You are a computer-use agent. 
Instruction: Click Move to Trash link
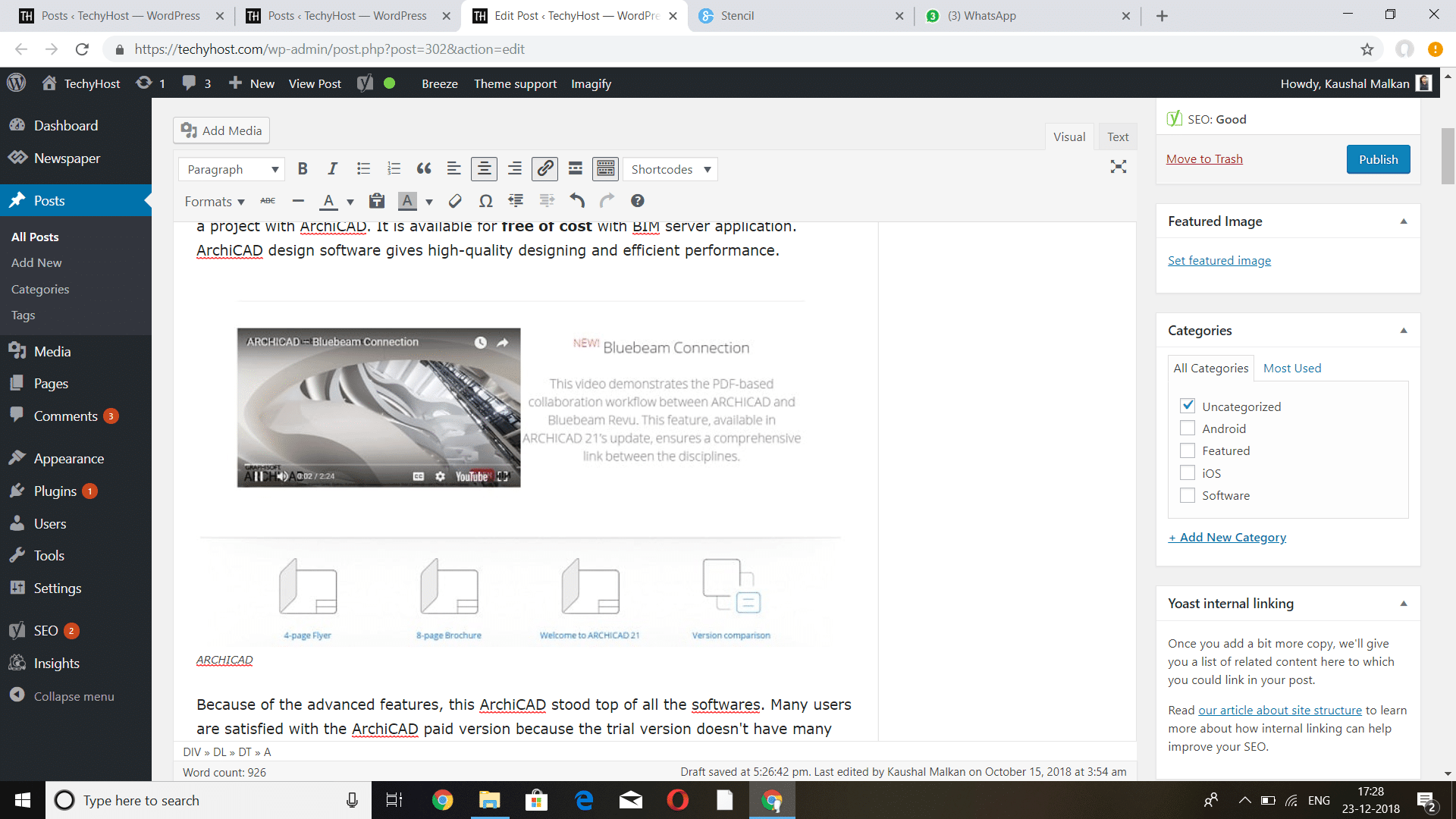pos(1204,158)
